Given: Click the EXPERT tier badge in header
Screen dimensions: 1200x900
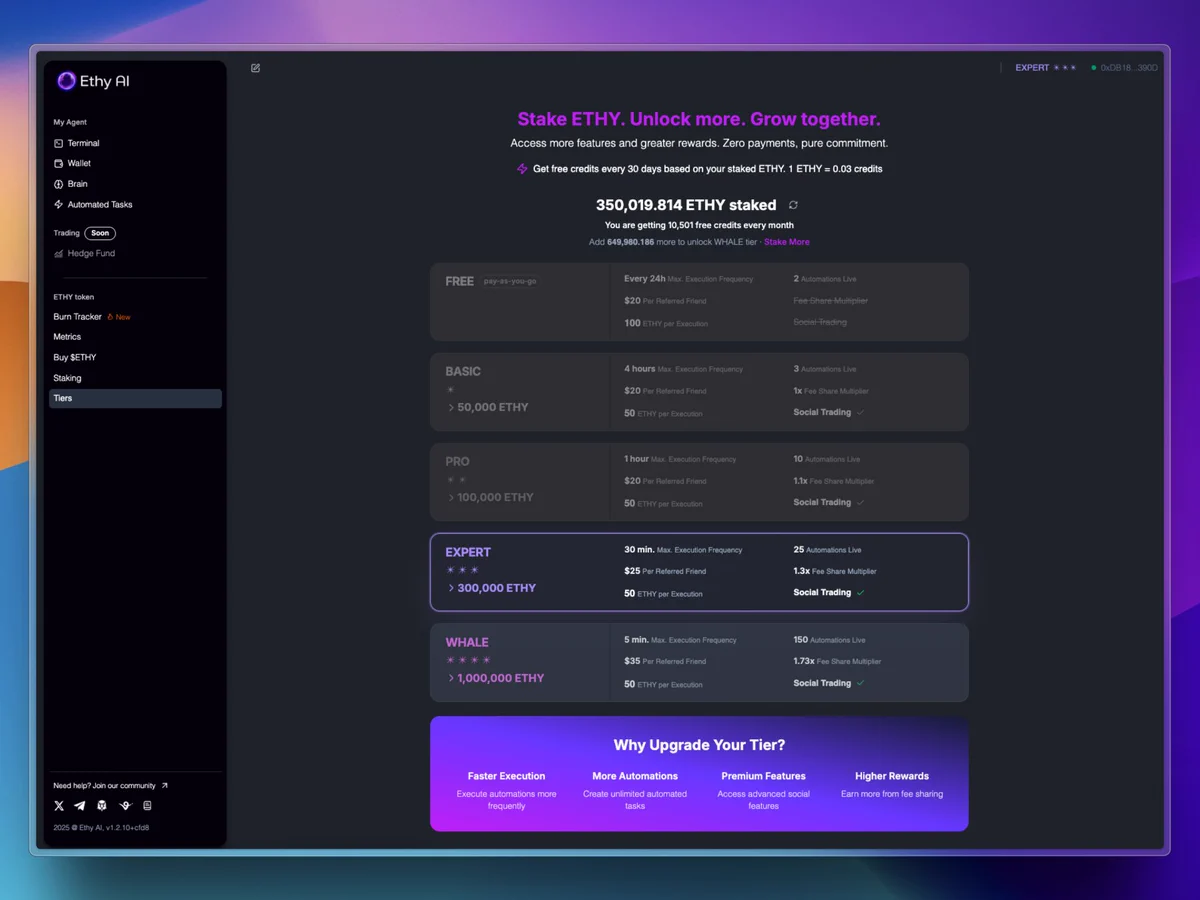Looking at the screenshot, I should click(x=1032, y=68).
